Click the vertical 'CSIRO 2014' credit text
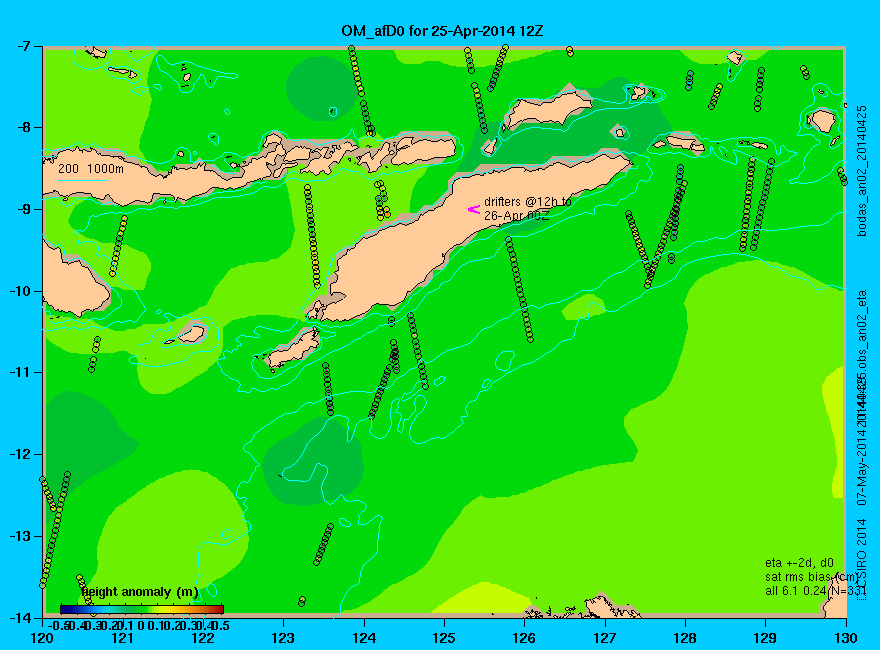Screen dimensions: 880x650 (x=863, y=556)
